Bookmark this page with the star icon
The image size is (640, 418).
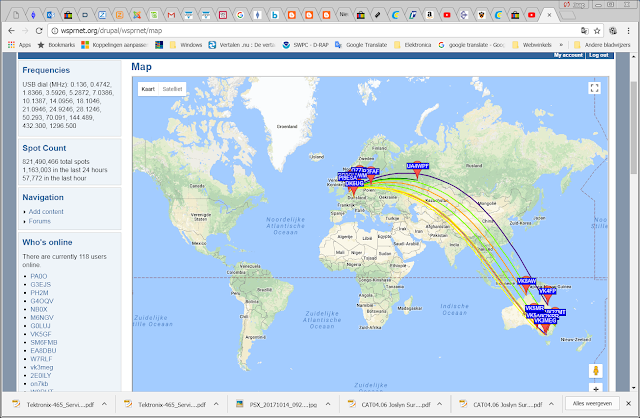597,31
